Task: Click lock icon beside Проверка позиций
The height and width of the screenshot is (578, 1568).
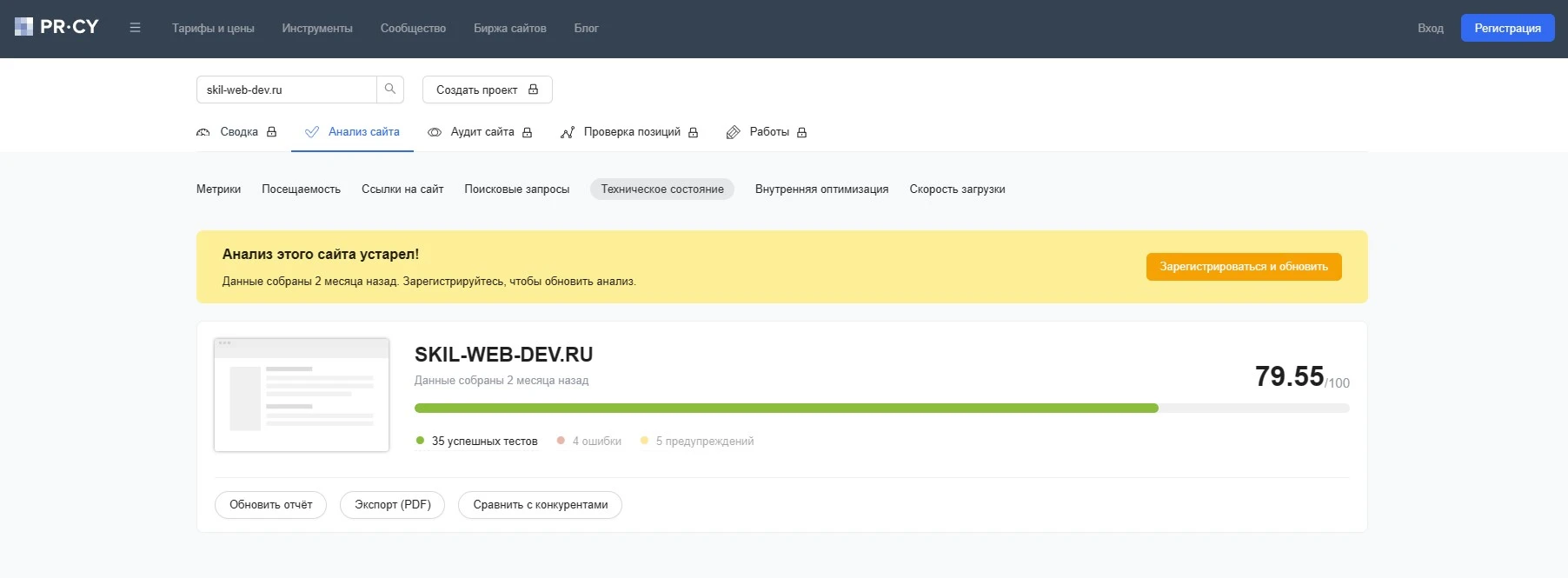Action: point(693,132)
